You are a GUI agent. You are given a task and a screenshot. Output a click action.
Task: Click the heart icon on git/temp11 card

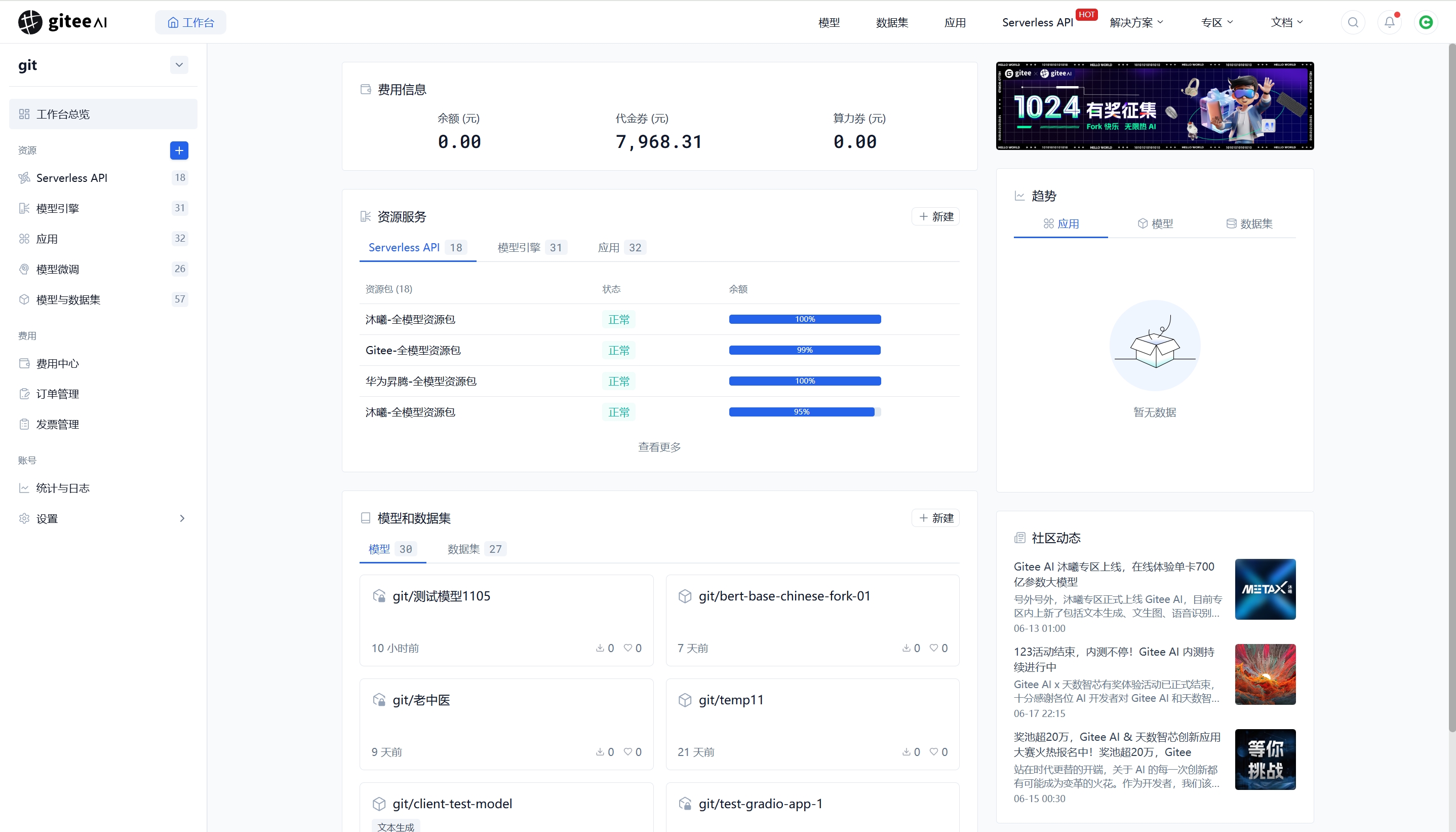pyautogui.click(x=933, y=752)
